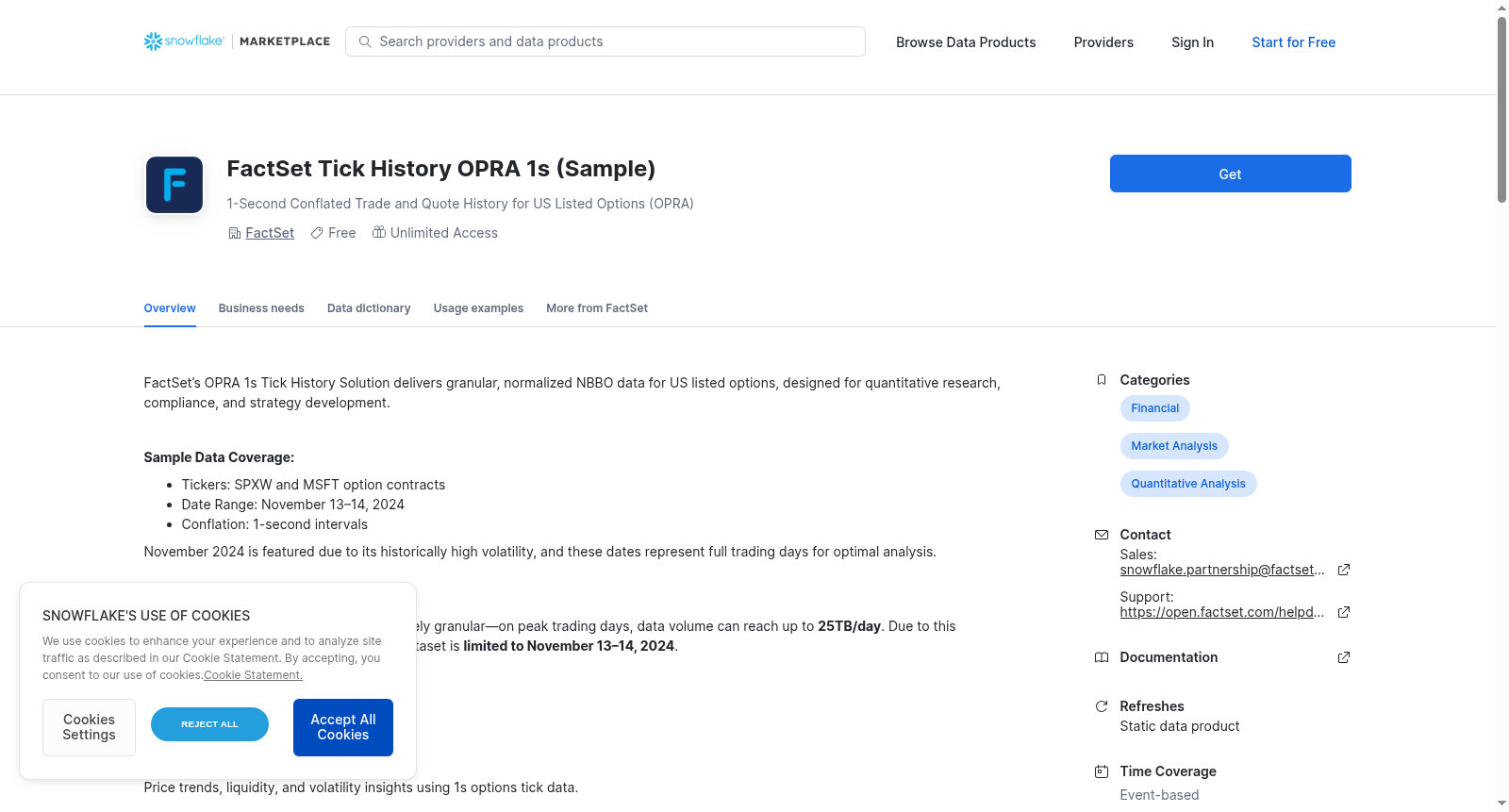The height and width of the screenshot is (812, 1509).
Task: Click the 'SNOWFLAKE'S USE OF COOKIES' heading
Action: tap(146, 616)
